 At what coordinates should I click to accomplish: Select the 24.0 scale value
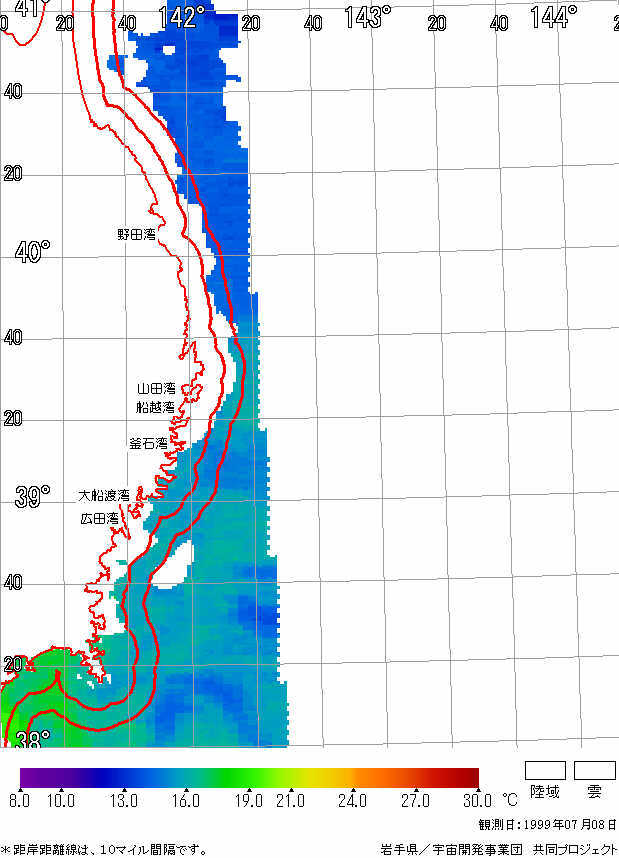[x=352, y=801]
